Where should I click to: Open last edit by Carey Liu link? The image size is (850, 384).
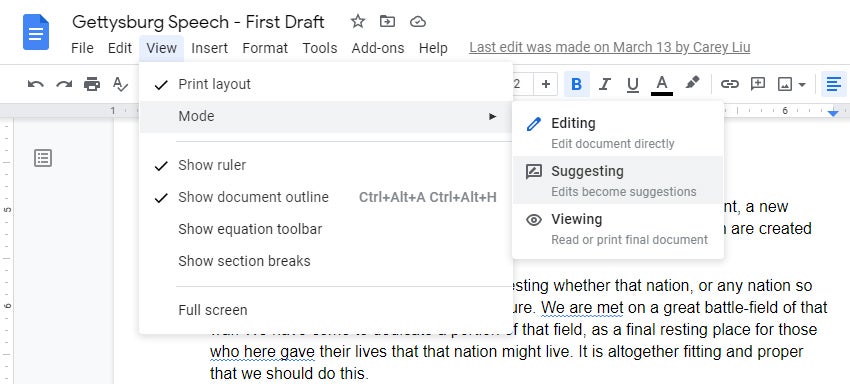pos(610,48)
